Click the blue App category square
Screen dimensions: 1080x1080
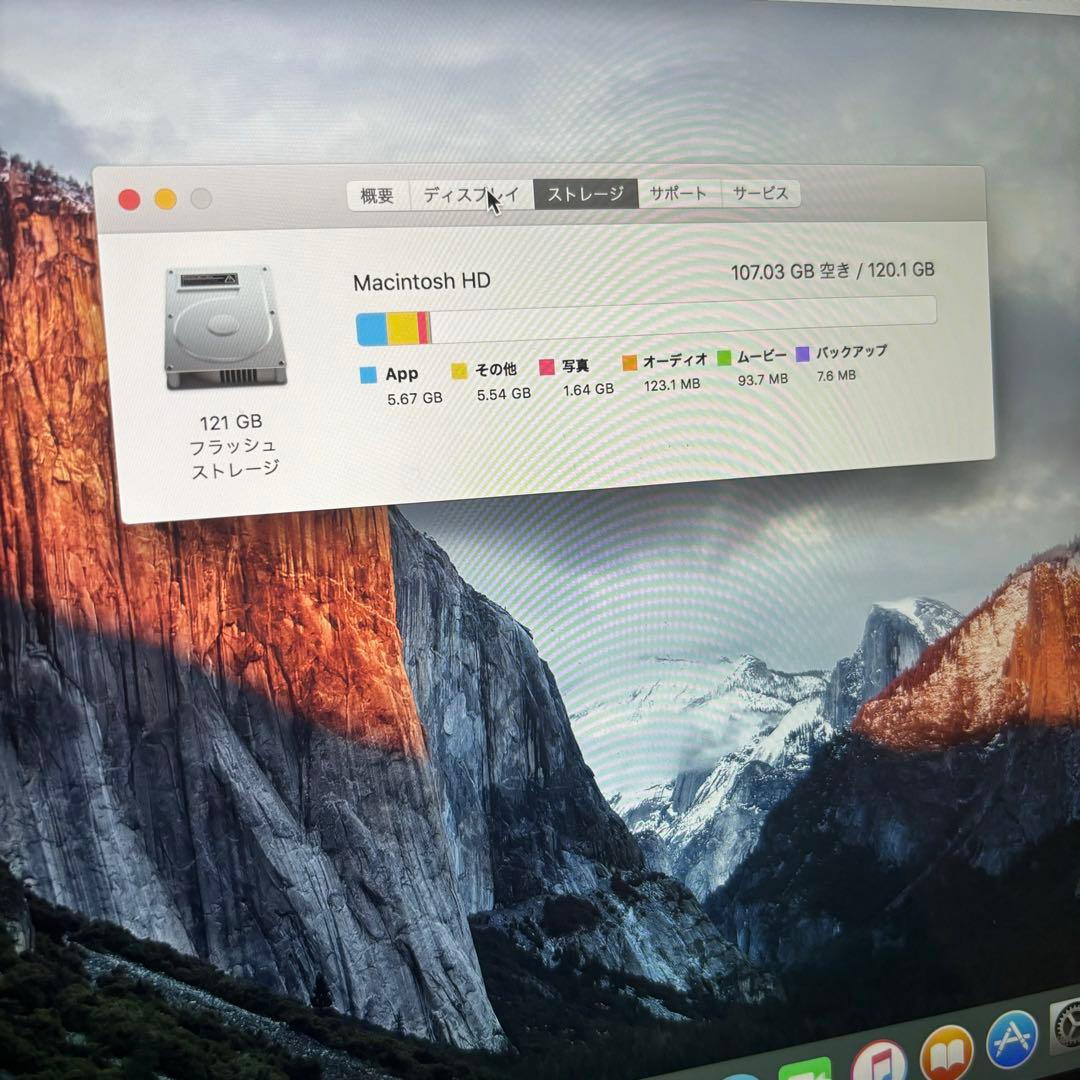(369, 373)
